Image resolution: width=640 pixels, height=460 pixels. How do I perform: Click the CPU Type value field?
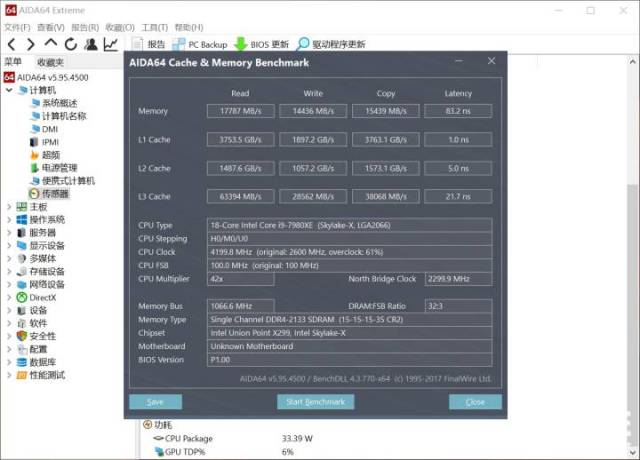click(x=349, y=225)
